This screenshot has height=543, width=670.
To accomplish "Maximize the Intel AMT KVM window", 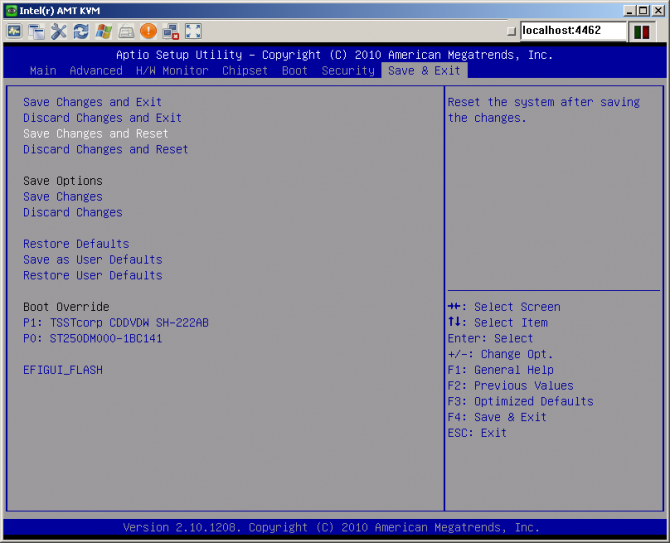I will coord(643,11).
